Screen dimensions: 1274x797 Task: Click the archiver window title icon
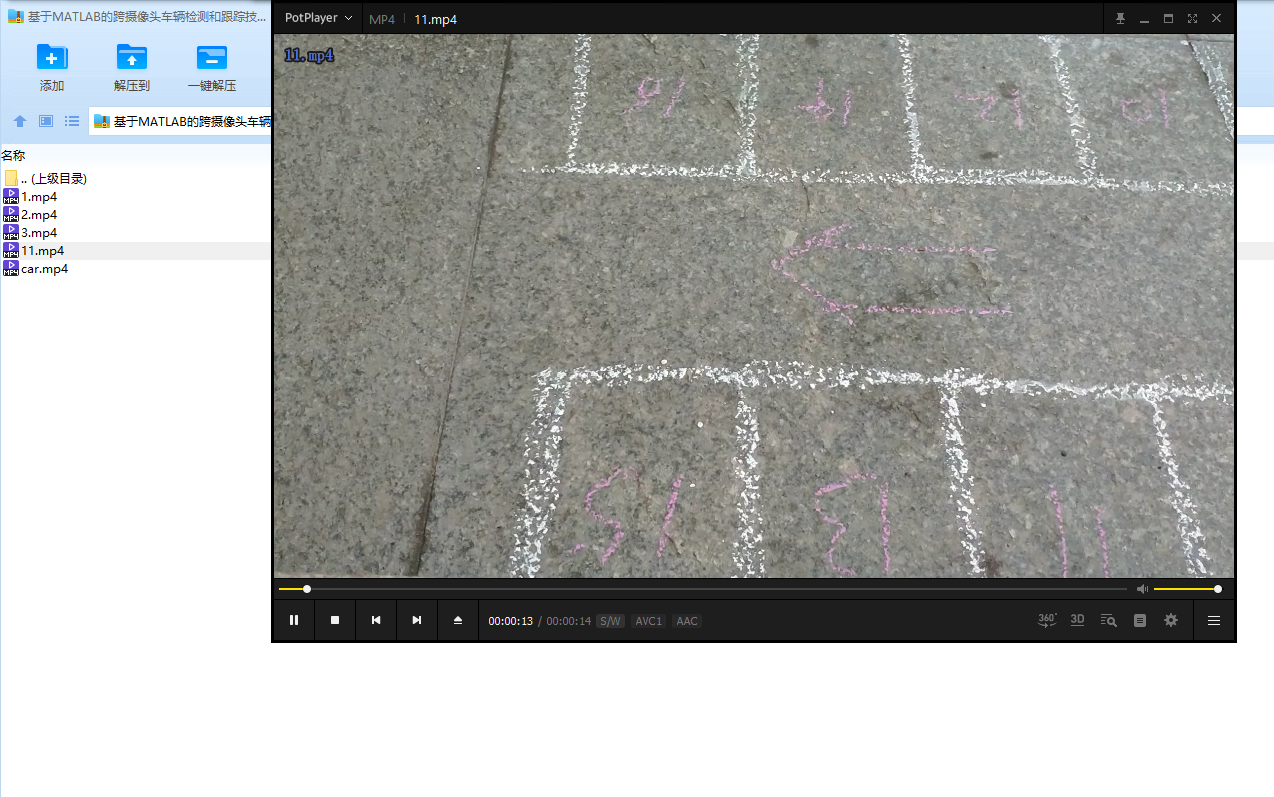pos(15,17)
